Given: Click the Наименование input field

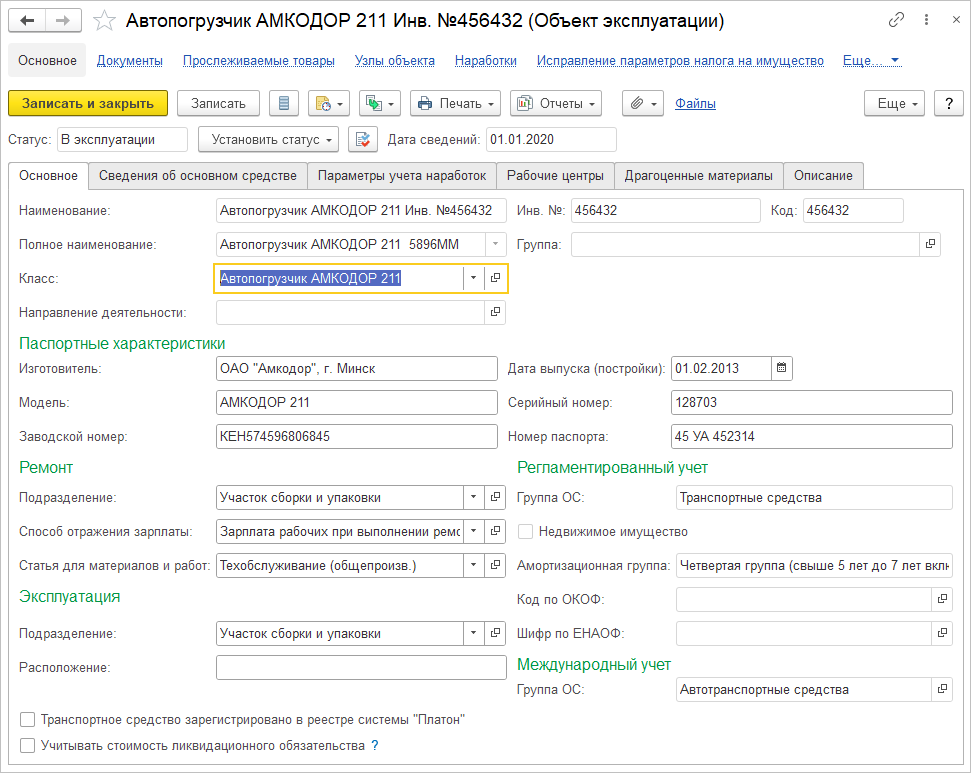Looking at the screenshot, I should [361, 211].
